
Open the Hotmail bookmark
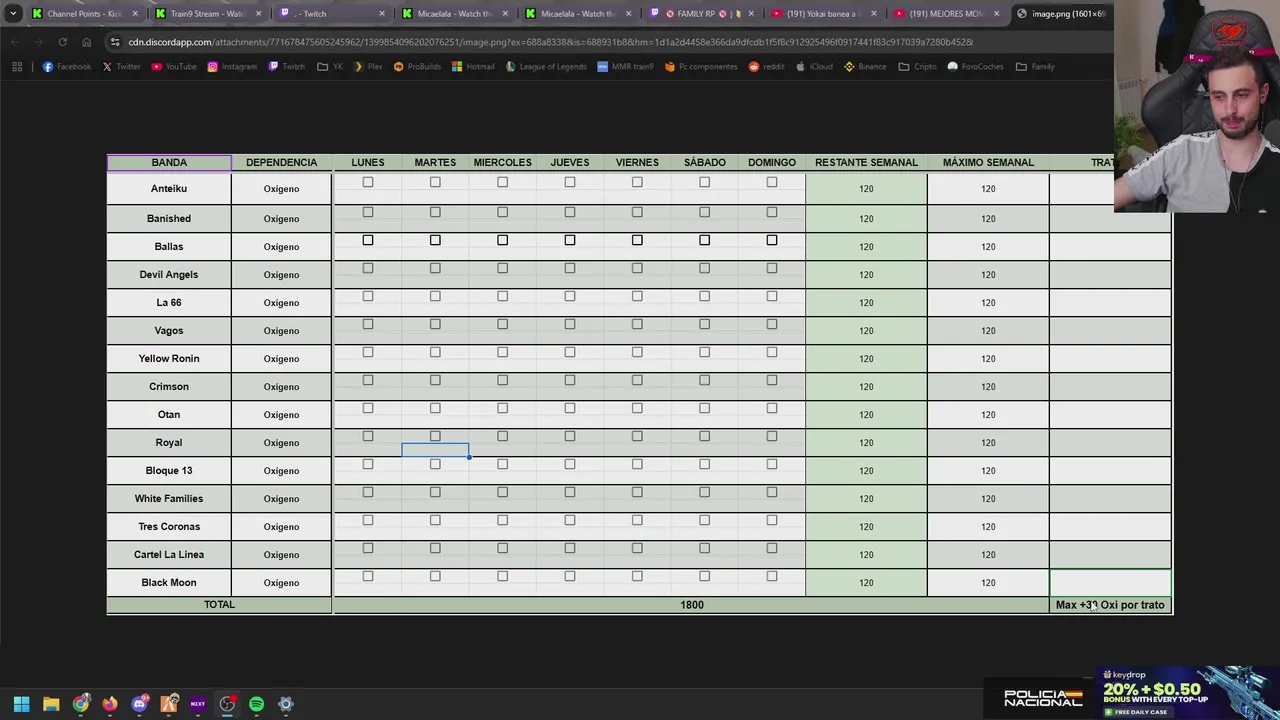pos(473,67)
